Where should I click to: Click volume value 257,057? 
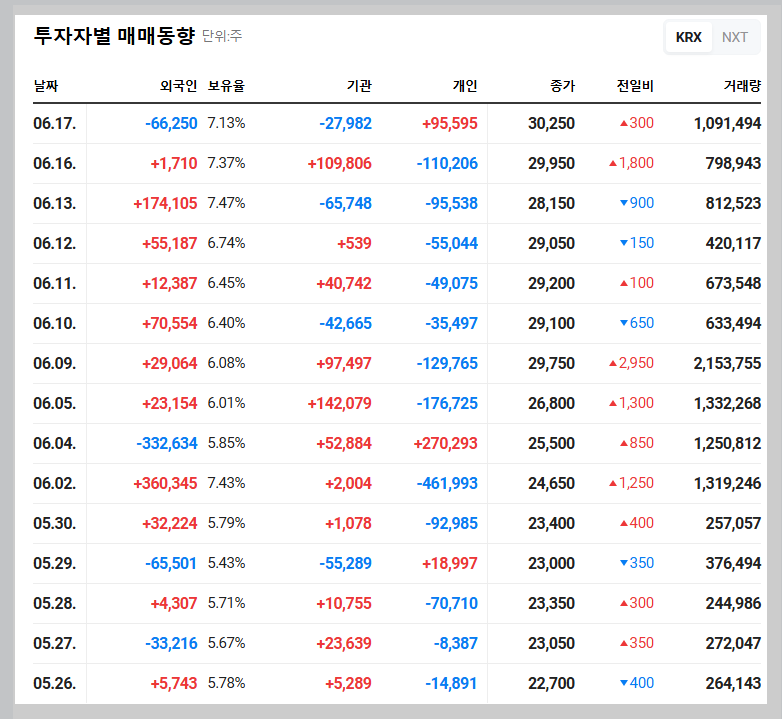pos(733,523)
